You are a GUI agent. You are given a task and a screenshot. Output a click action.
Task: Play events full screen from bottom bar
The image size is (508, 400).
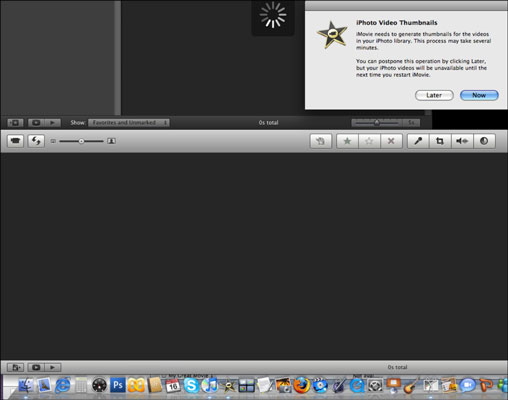pos(36,367)
